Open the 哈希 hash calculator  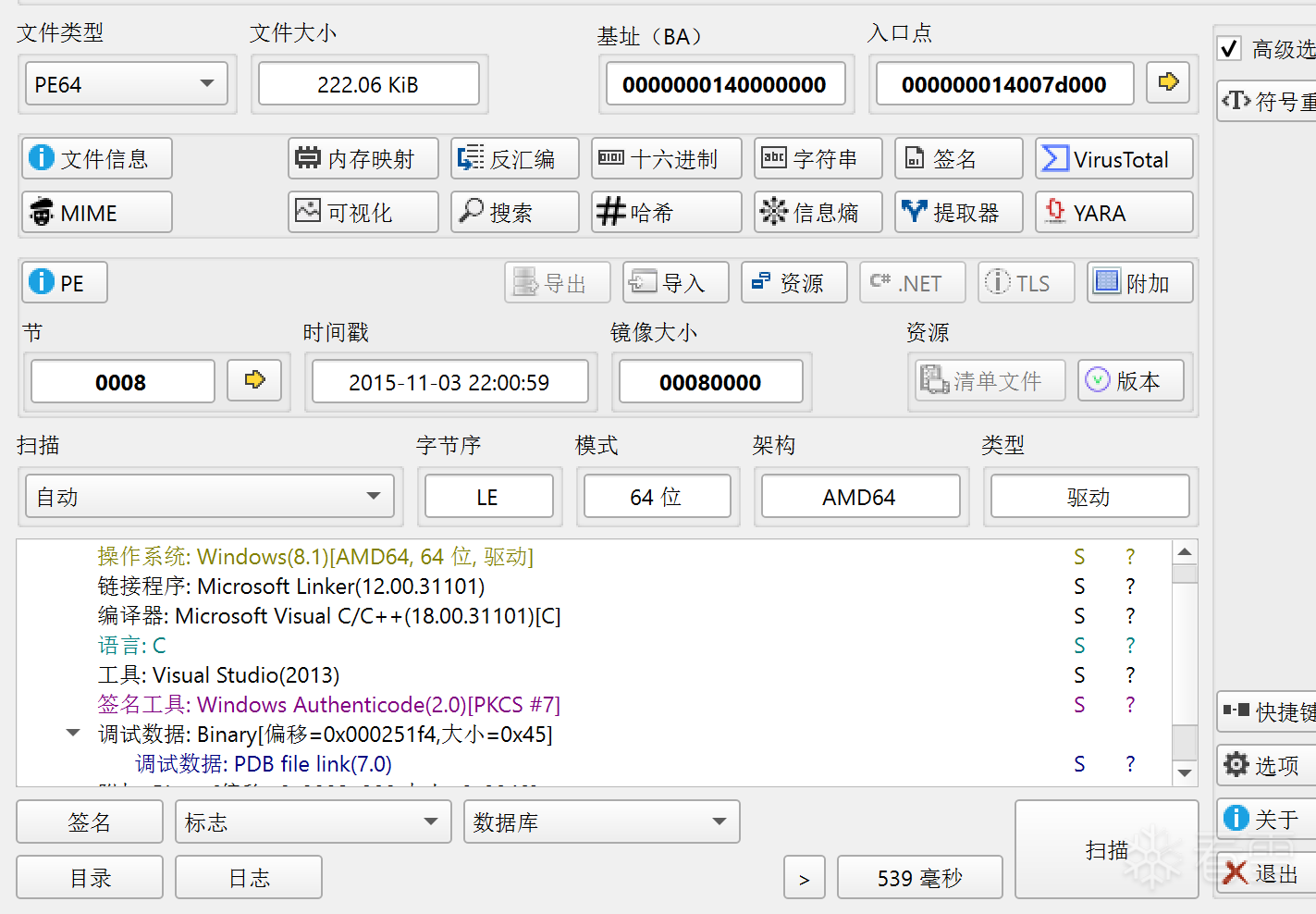click(x=666, y=213)
